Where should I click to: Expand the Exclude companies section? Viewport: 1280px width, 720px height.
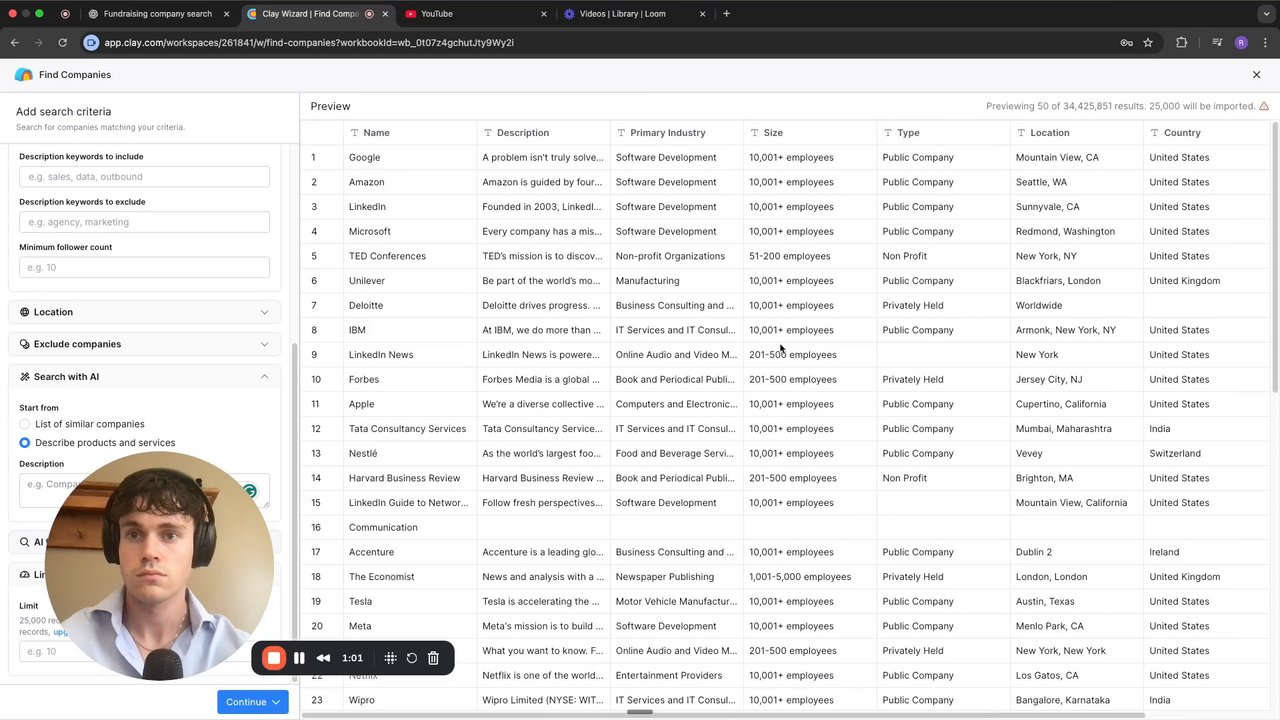point(144,344)
